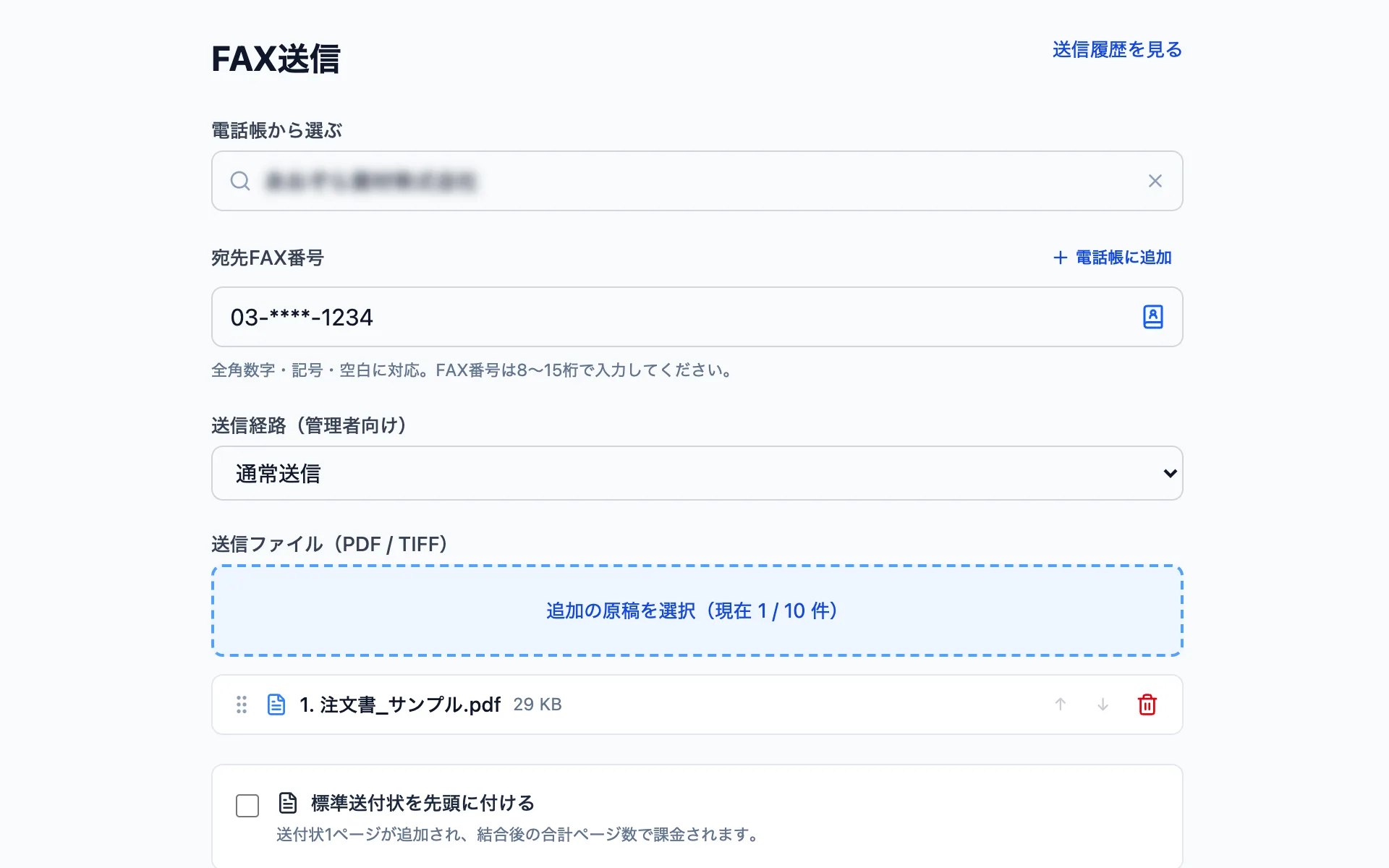The height and width of the screenshot is (868, 1389).
Task: Click the cover sheet document icon beside 標準送付状
Action: [x=288, y=803]
